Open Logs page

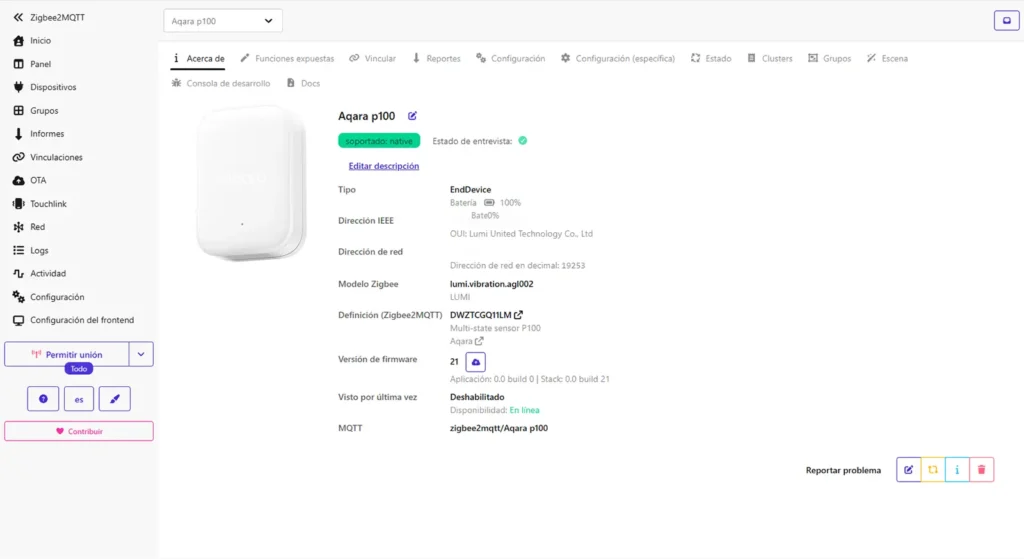tap(31, 251)
